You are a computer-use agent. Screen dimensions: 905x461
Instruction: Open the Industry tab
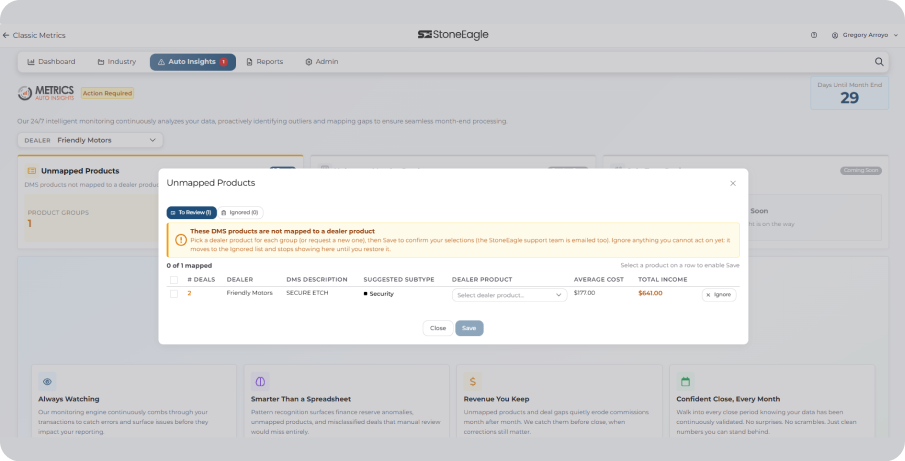(x=117, y=62)
